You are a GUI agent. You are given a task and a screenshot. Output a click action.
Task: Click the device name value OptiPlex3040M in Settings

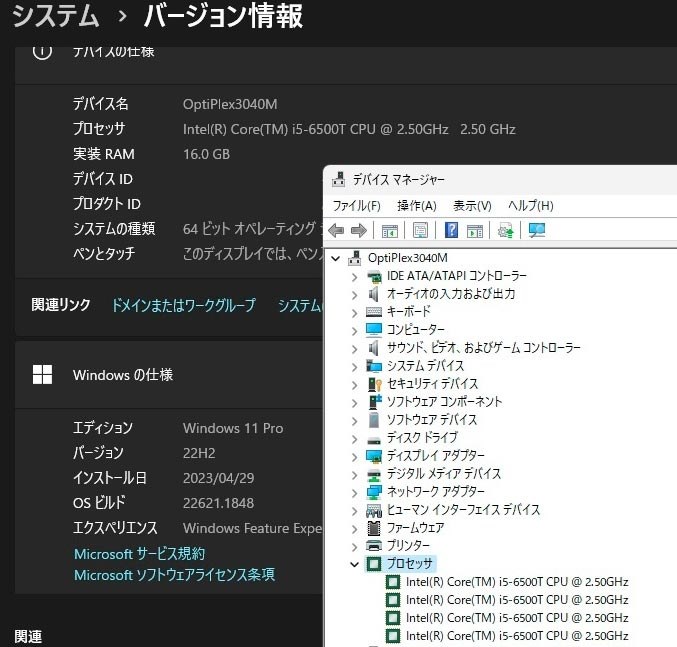click(x=230, y=104)
